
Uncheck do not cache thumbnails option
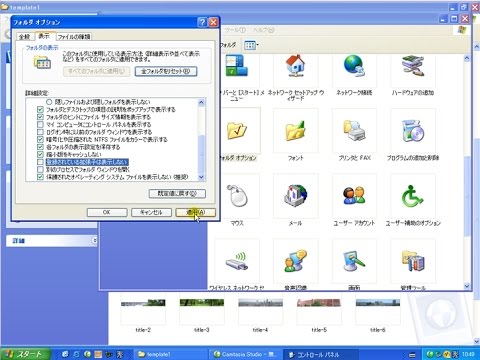(40, 154)
